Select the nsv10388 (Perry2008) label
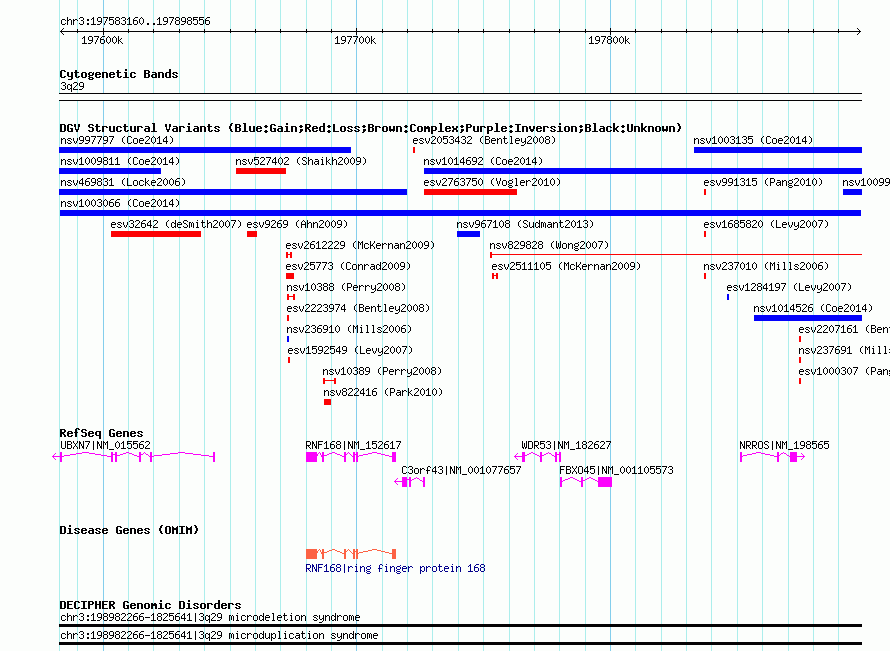 [x=346, y=287]
